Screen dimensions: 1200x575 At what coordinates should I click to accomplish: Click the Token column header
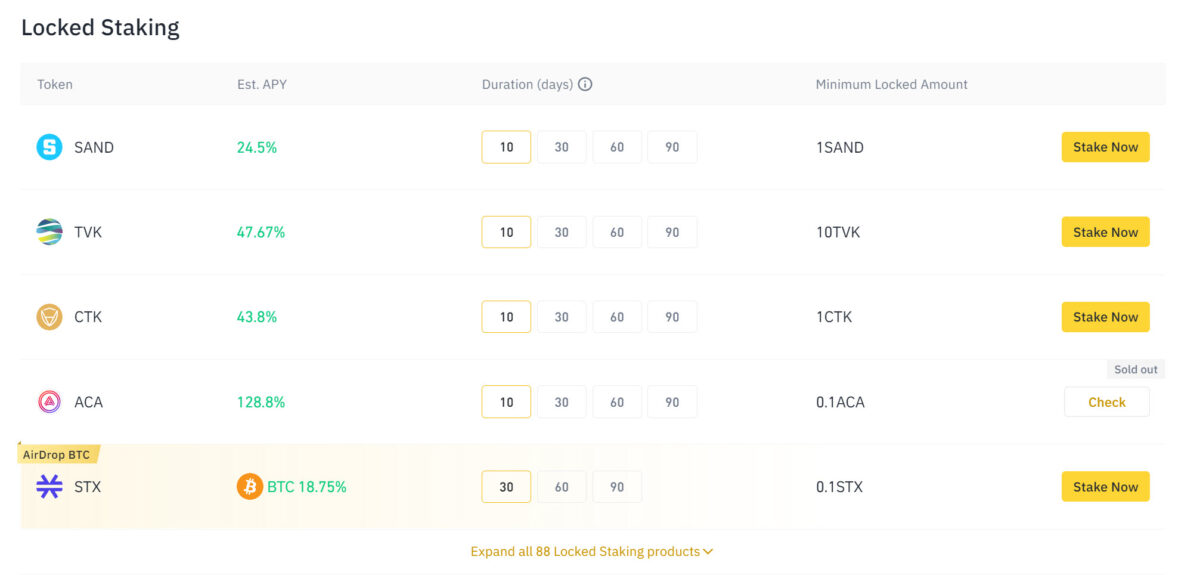[x=55, y=84]
